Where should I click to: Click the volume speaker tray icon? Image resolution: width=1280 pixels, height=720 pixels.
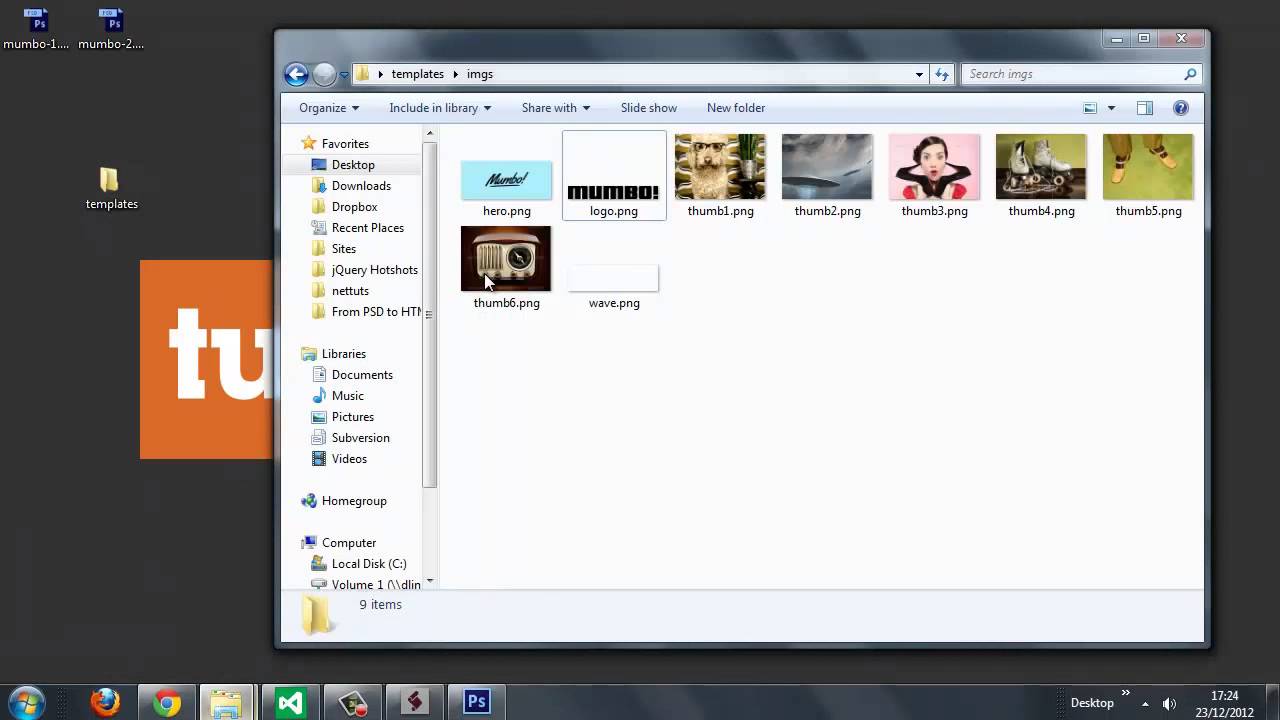1169,703
